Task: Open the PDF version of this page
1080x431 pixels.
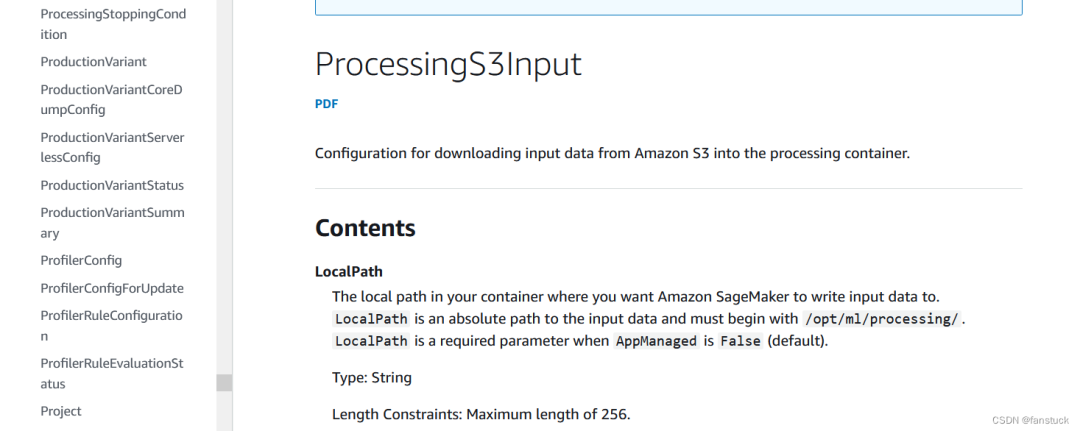Action: point(326,103)
